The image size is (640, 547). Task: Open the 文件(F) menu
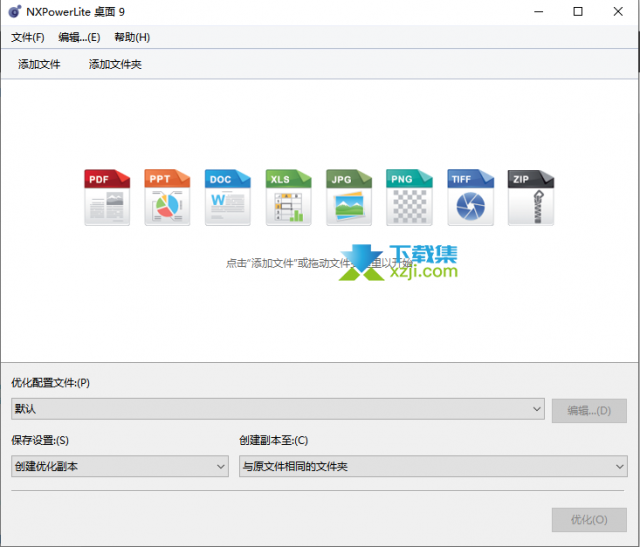click(x=28, y=38)
